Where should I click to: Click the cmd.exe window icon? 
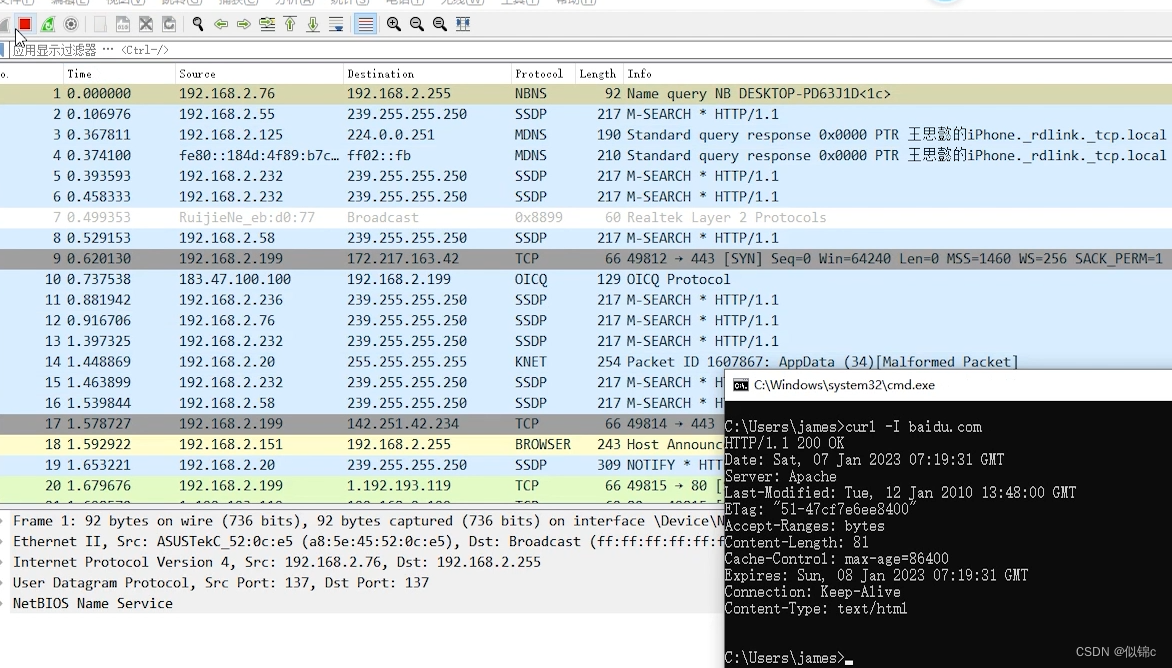(x=741, y=385)
